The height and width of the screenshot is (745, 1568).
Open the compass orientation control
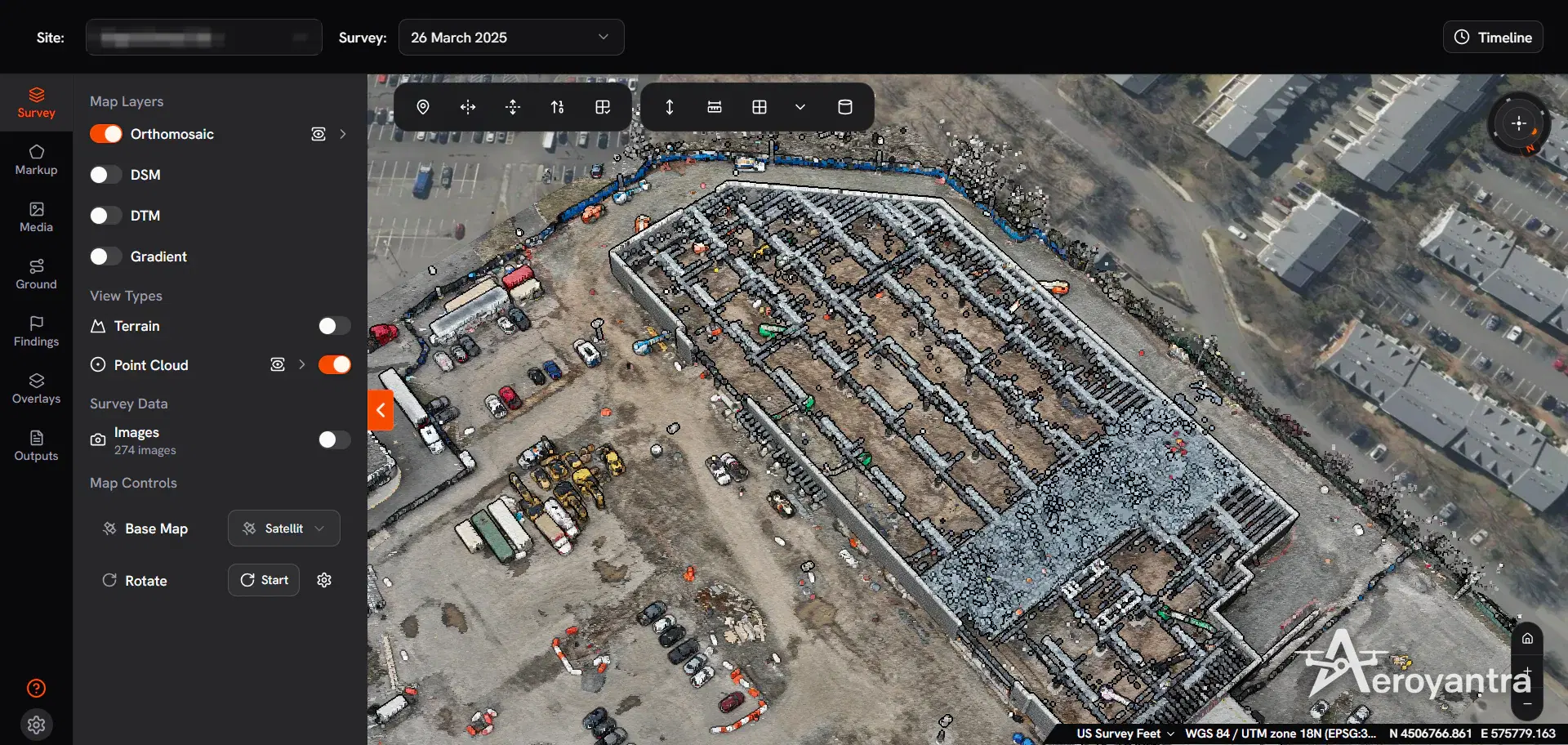pyautogui.click(x=1519, y=123)
